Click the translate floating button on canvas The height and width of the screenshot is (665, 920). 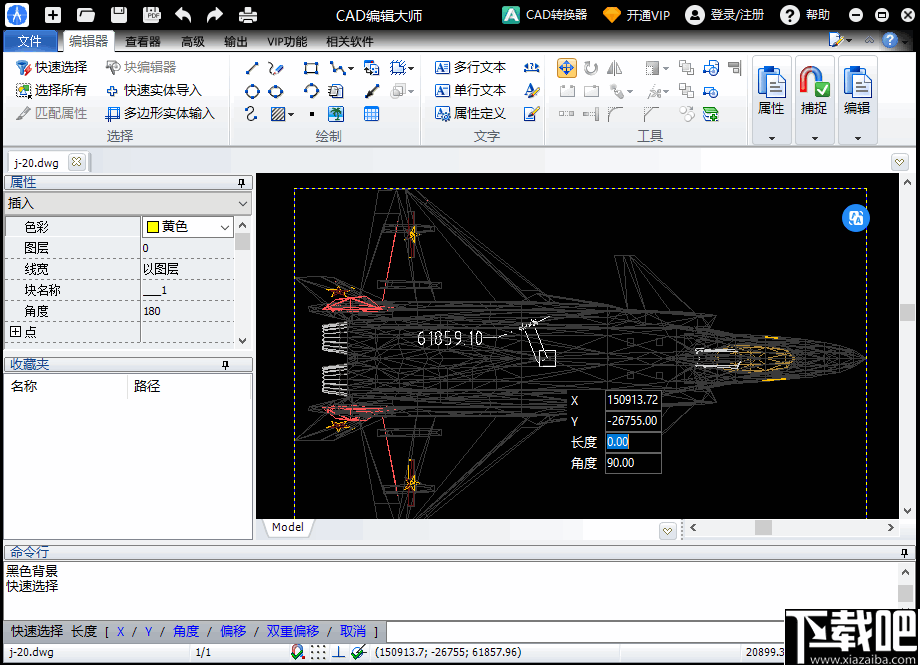[x=855, y=219]
